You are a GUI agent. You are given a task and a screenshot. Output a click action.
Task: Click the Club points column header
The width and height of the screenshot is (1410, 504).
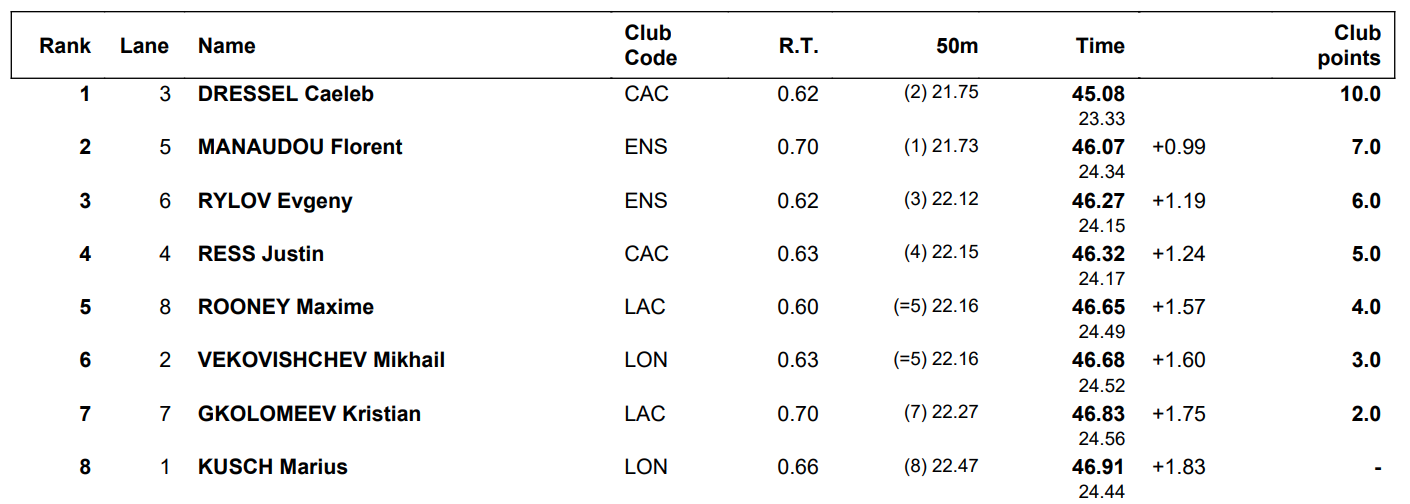click(x=1349, y=46)
